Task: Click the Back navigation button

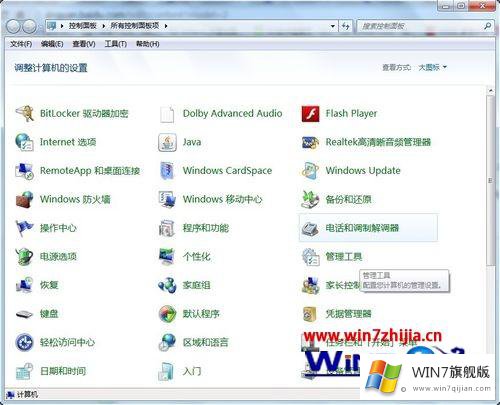Action: (13, 26)
